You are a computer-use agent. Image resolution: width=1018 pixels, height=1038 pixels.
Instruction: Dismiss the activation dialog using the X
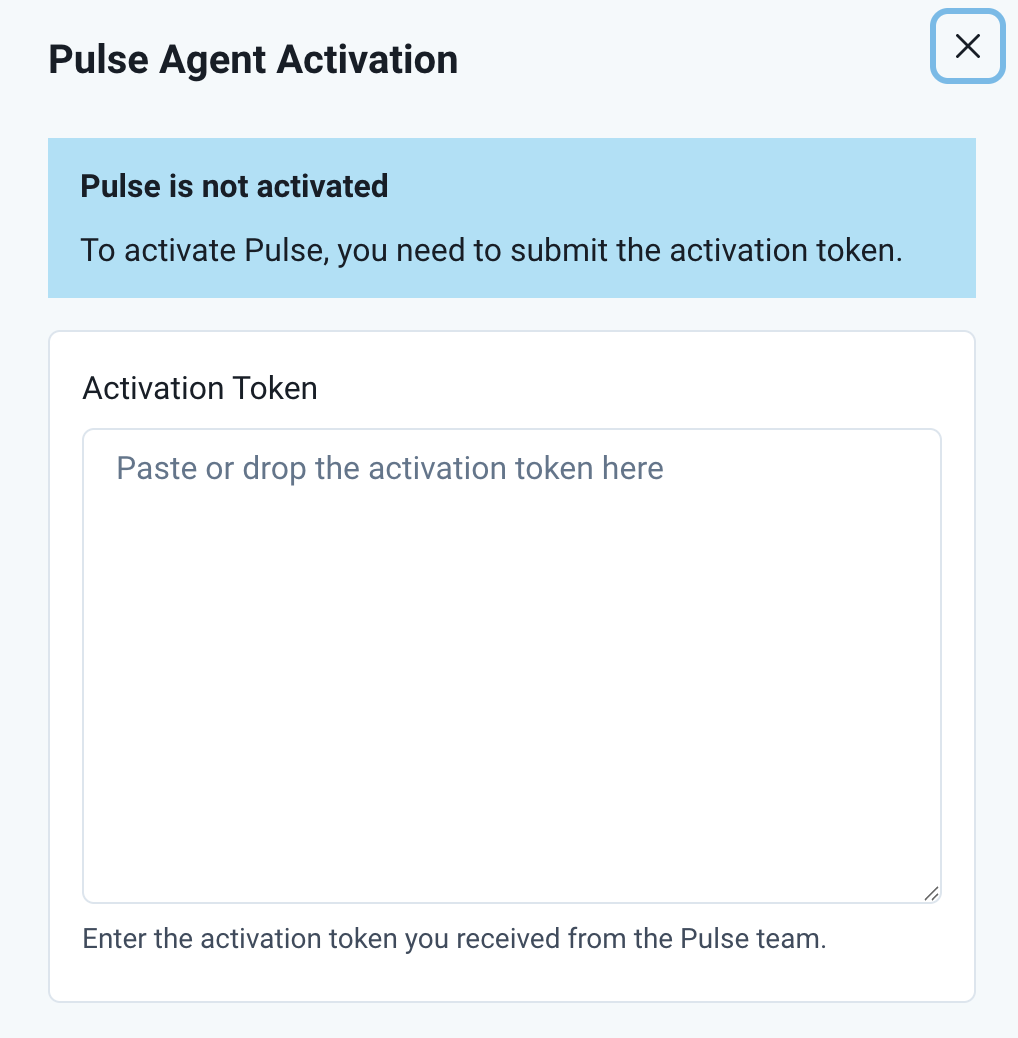tap(967, 46)
